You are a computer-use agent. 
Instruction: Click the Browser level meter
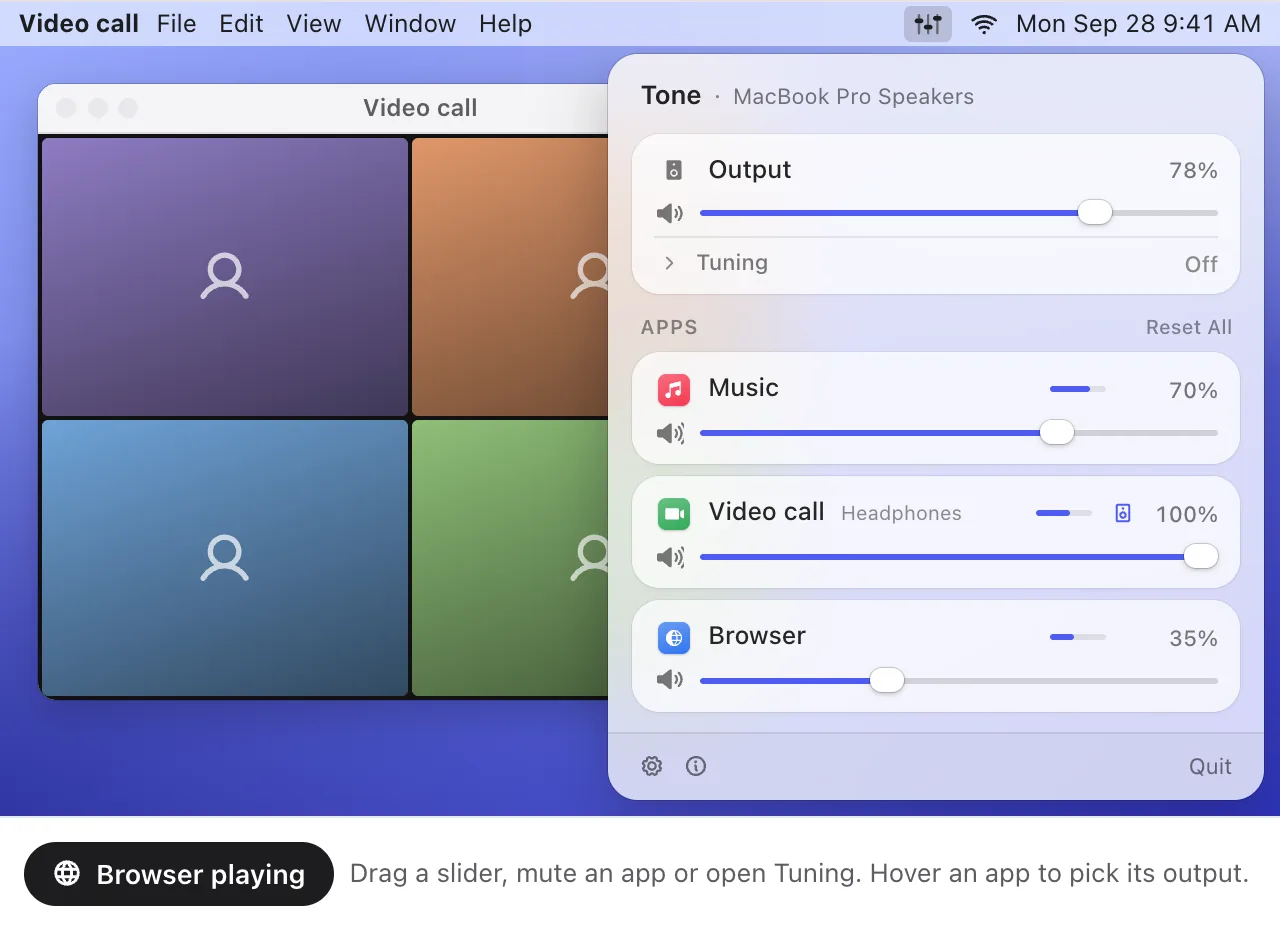coord(1078,637)
